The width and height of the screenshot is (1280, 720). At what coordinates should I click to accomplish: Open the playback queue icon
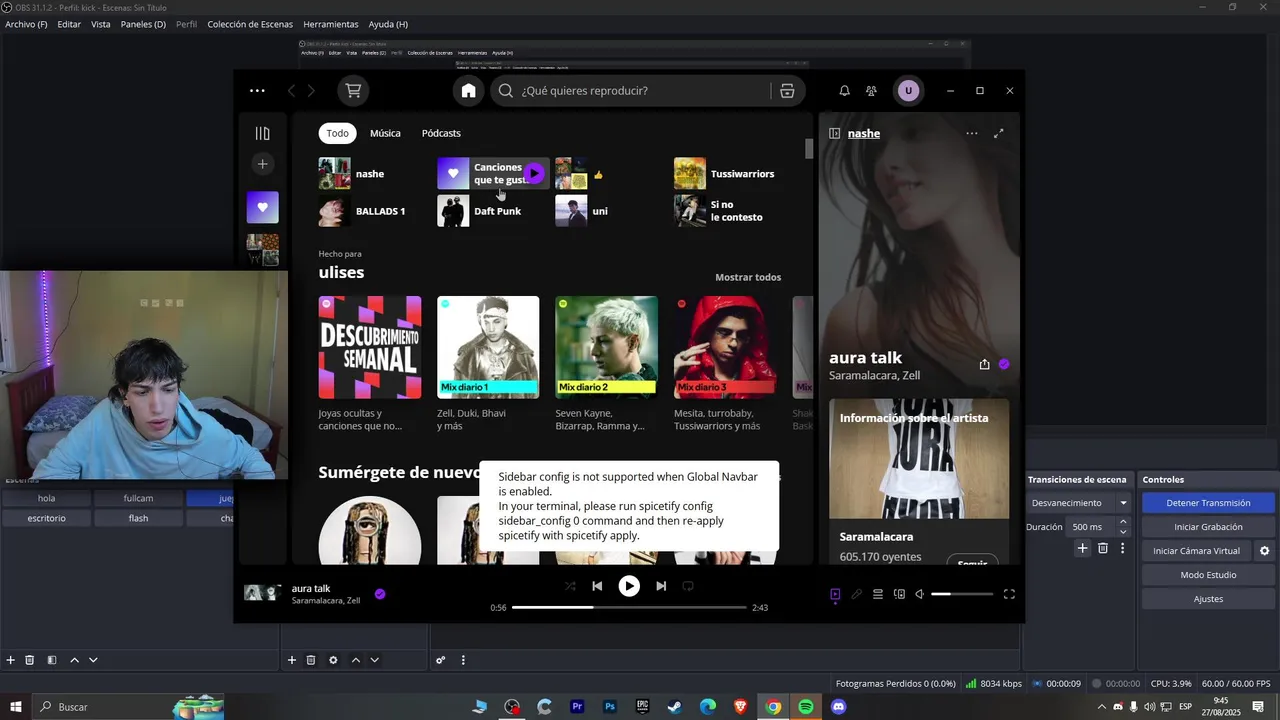tap(878, 594)
